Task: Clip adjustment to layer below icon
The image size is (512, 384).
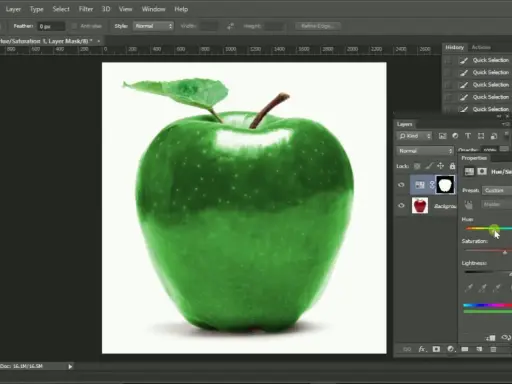Action: coord(491,338)
